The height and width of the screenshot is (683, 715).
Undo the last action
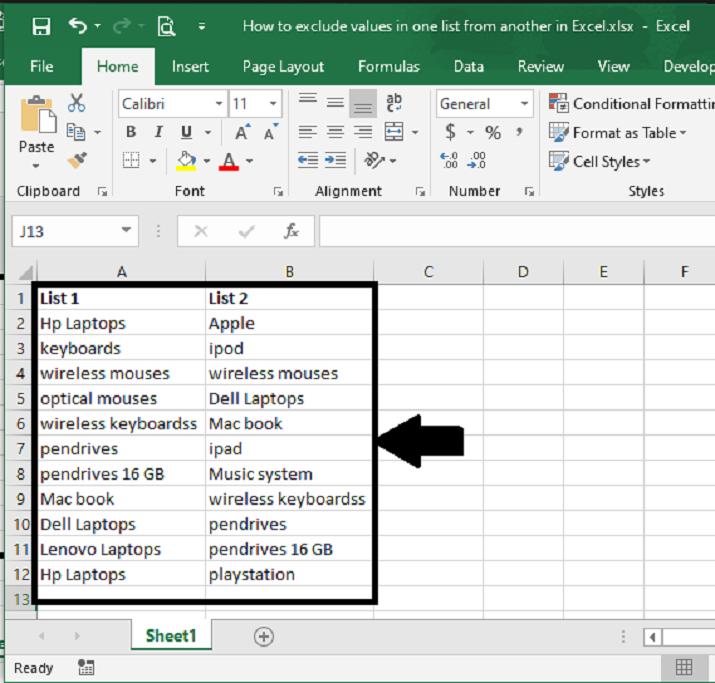coord(78,26)
